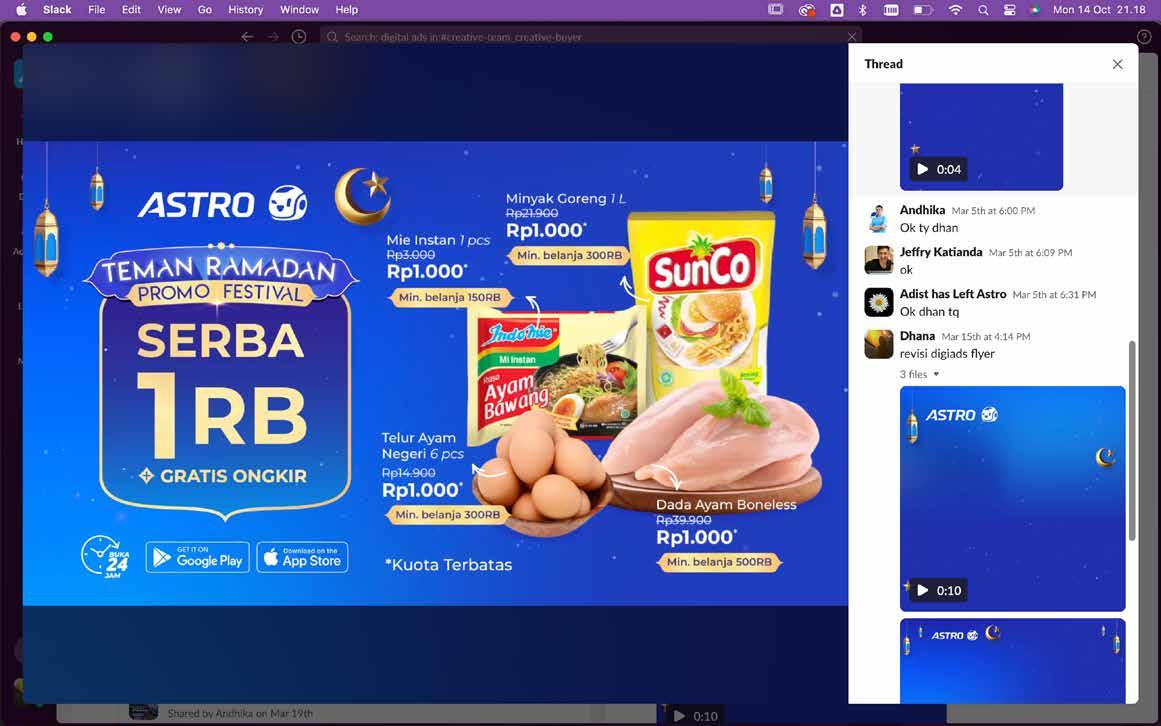Viewport: 1161px width, 726px height.
Task: Play the 0:10 video behind the preview
Action: (x=680, y=716)
